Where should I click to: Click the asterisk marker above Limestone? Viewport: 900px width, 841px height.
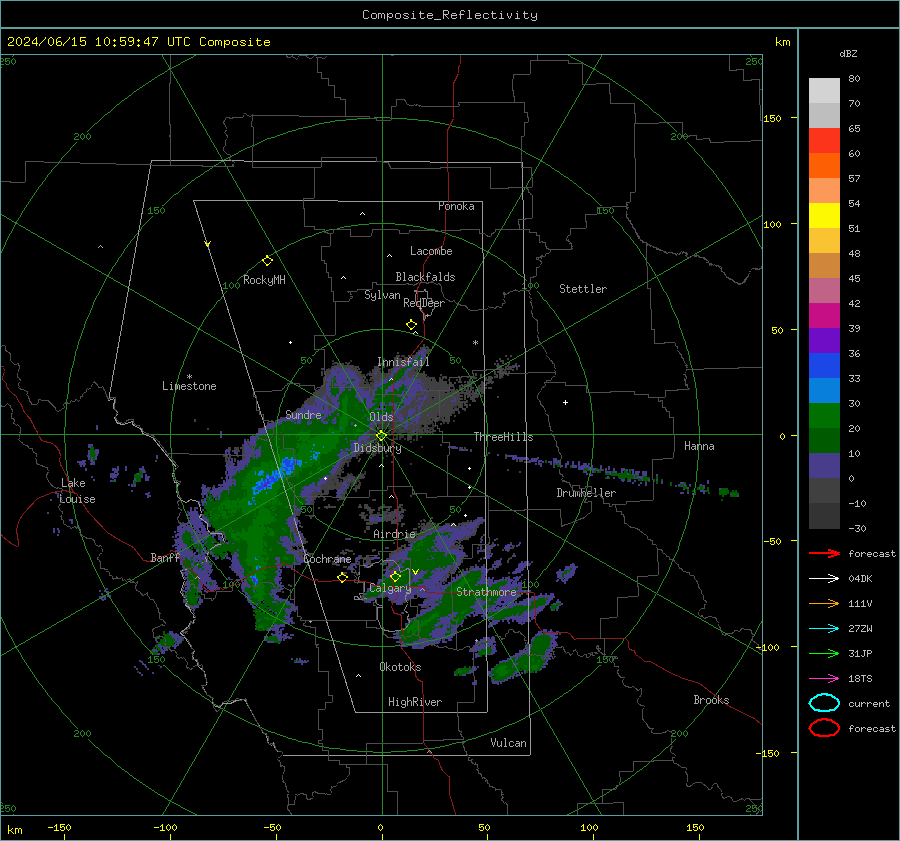click(x=189, y=377)
